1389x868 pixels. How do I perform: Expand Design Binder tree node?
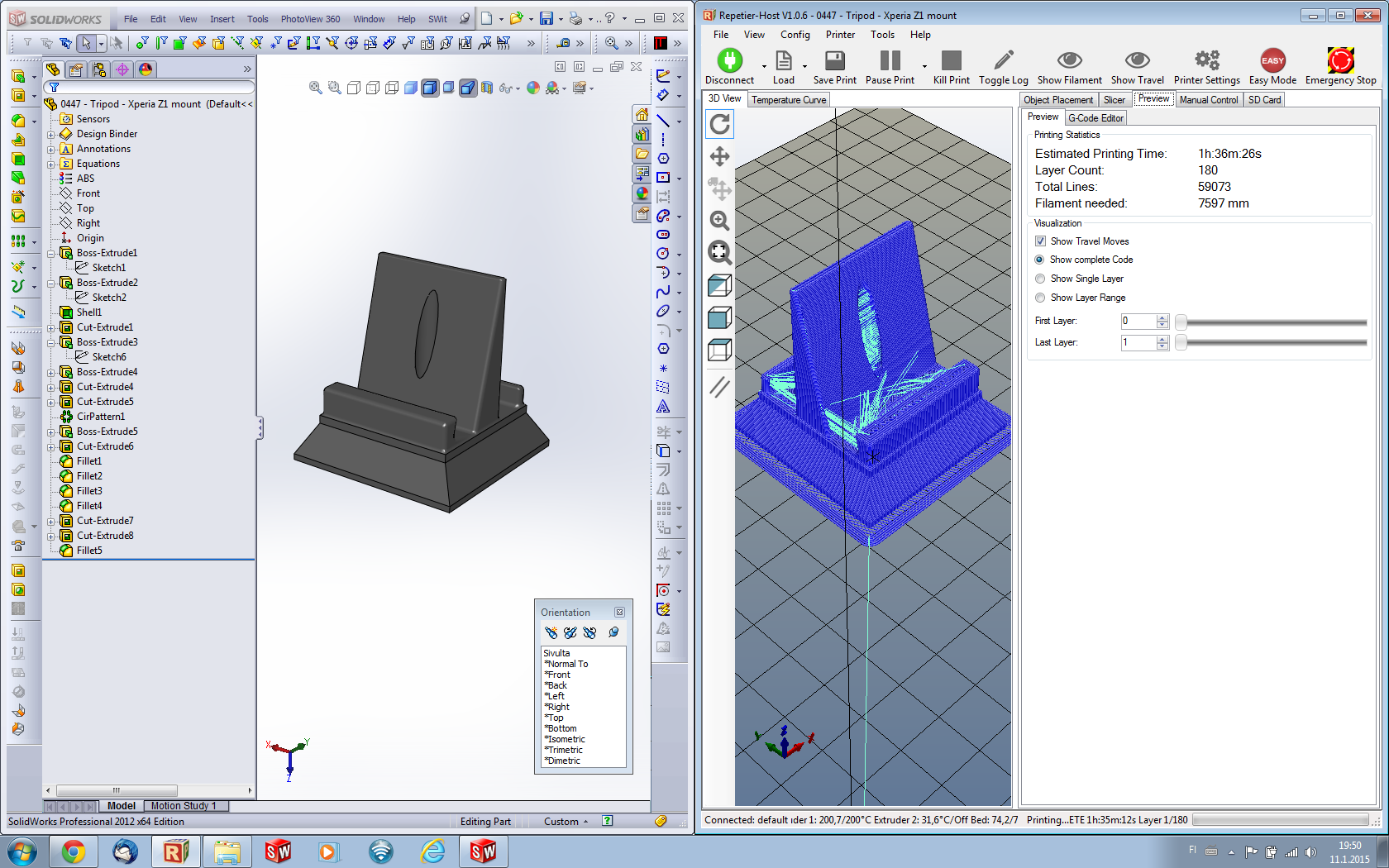coord(51,135)
